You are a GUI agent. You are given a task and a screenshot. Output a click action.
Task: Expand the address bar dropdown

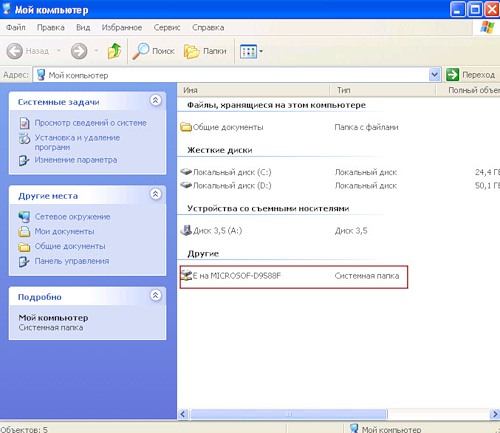click(434, 75)
